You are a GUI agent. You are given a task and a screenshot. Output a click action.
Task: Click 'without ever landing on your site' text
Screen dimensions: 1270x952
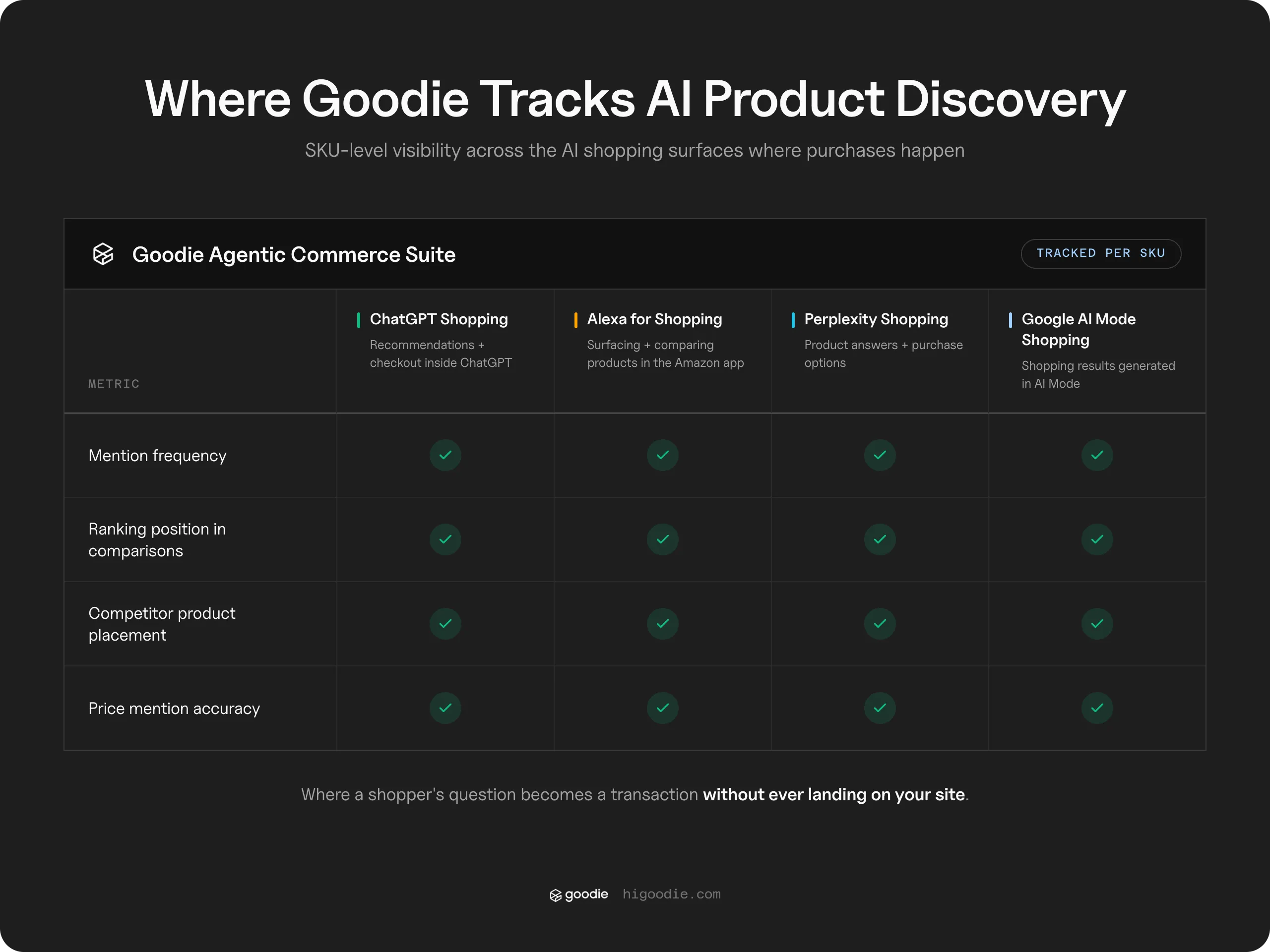pos(833,795)
